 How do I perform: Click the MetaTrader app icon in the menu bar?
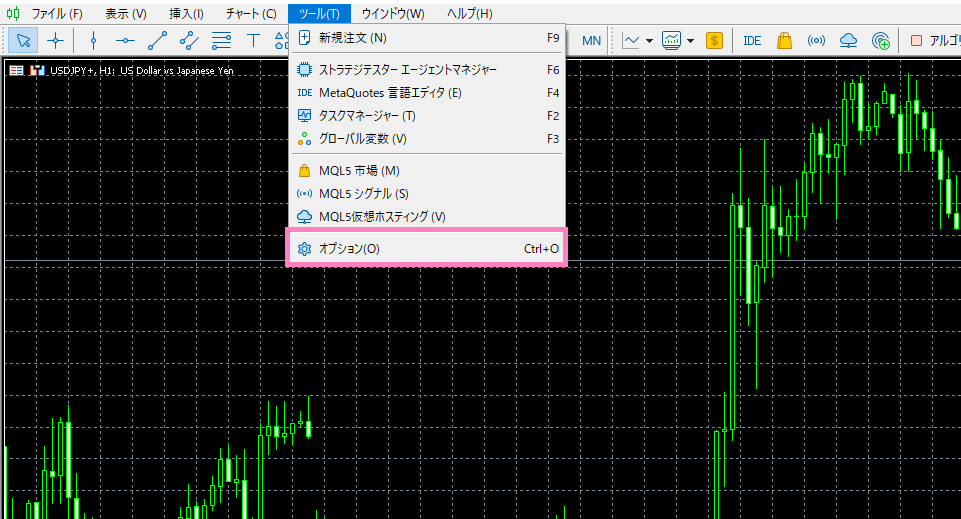(13, 13)
